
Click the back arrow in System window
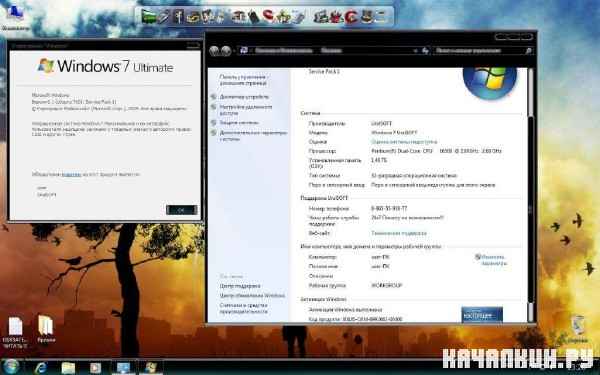tap(214, 51)
